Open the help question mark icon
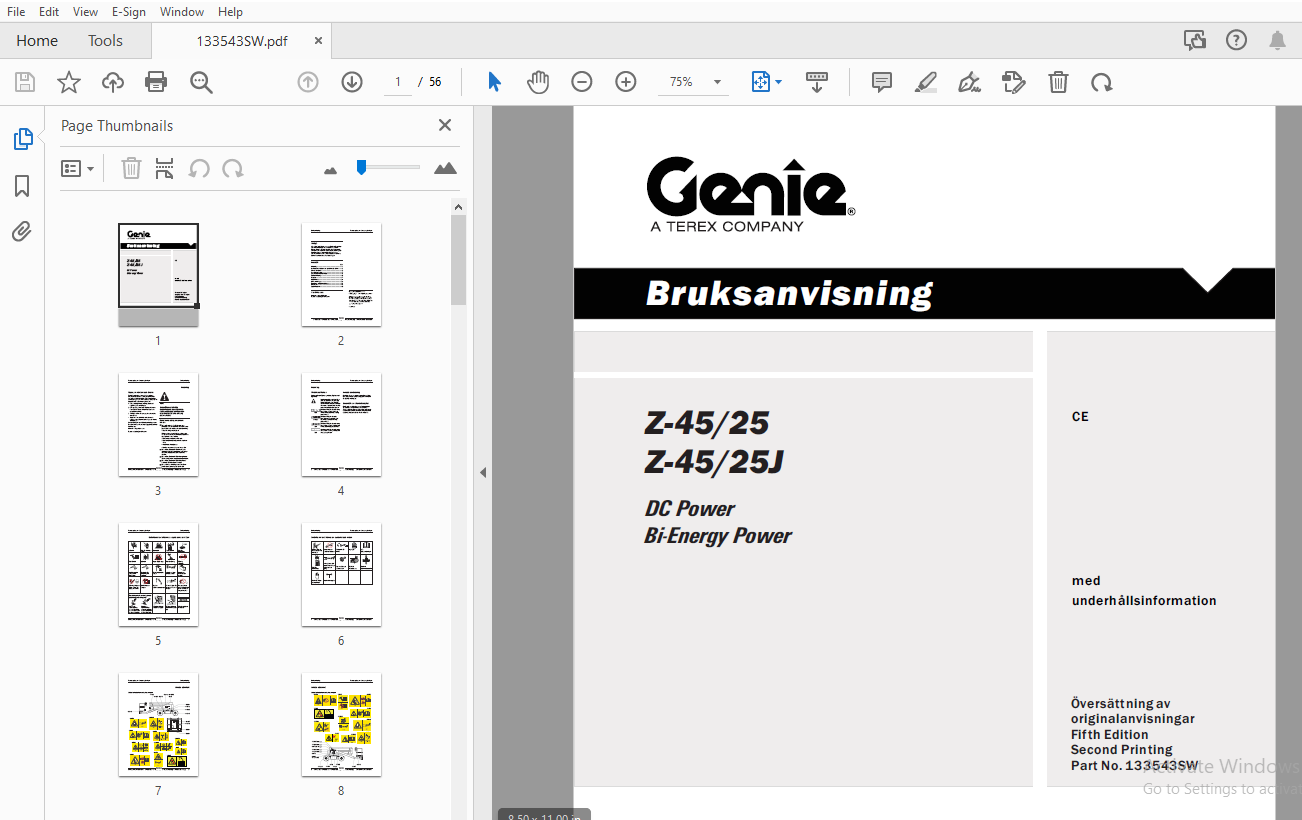The width and height of the screenshot is (1302, 820). [x=1236, y=40]
